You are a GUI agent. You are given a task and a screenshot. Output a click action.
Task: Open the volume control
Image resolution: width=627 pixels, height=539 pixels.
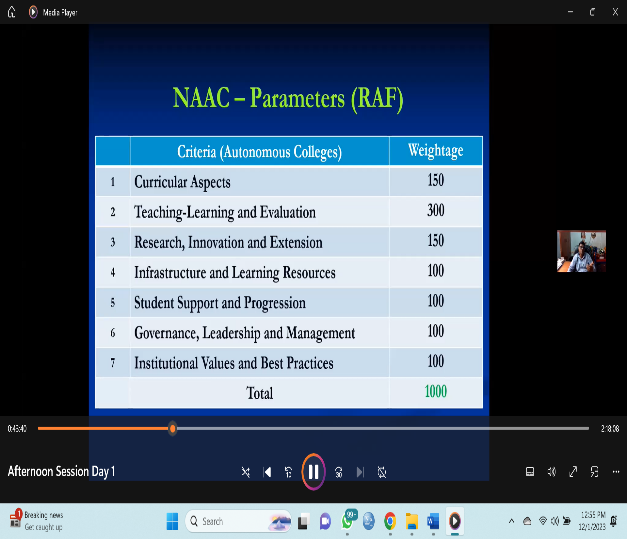coord(551,472)
